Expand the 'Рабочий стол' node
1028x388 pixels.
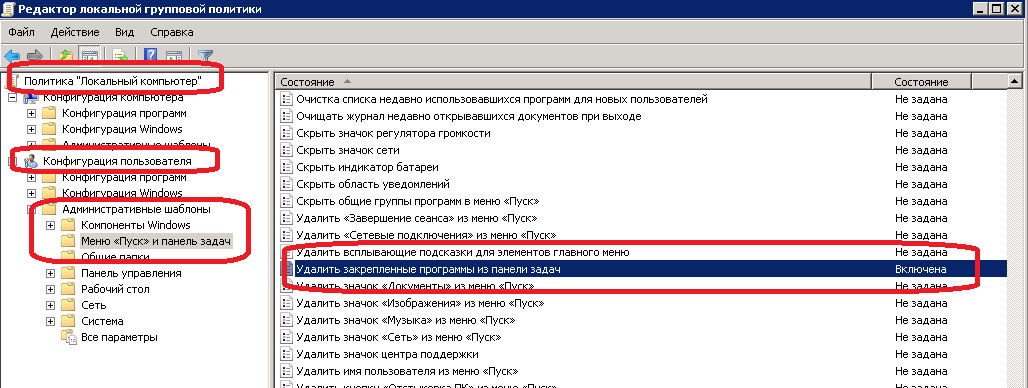(x=50, y=289)
